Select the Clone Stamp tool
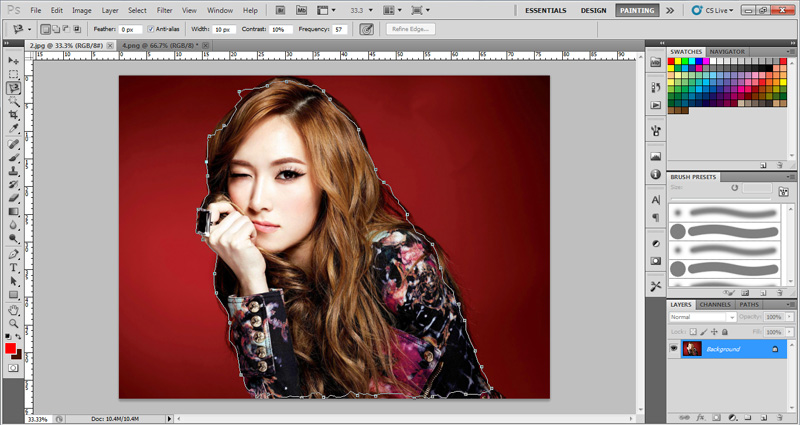800x425 pixels. coord(13,171)
